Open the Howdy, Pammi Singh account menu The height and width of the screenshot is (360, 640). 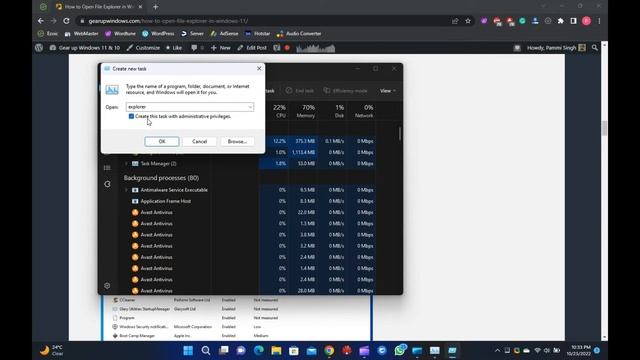pos(556,48)
